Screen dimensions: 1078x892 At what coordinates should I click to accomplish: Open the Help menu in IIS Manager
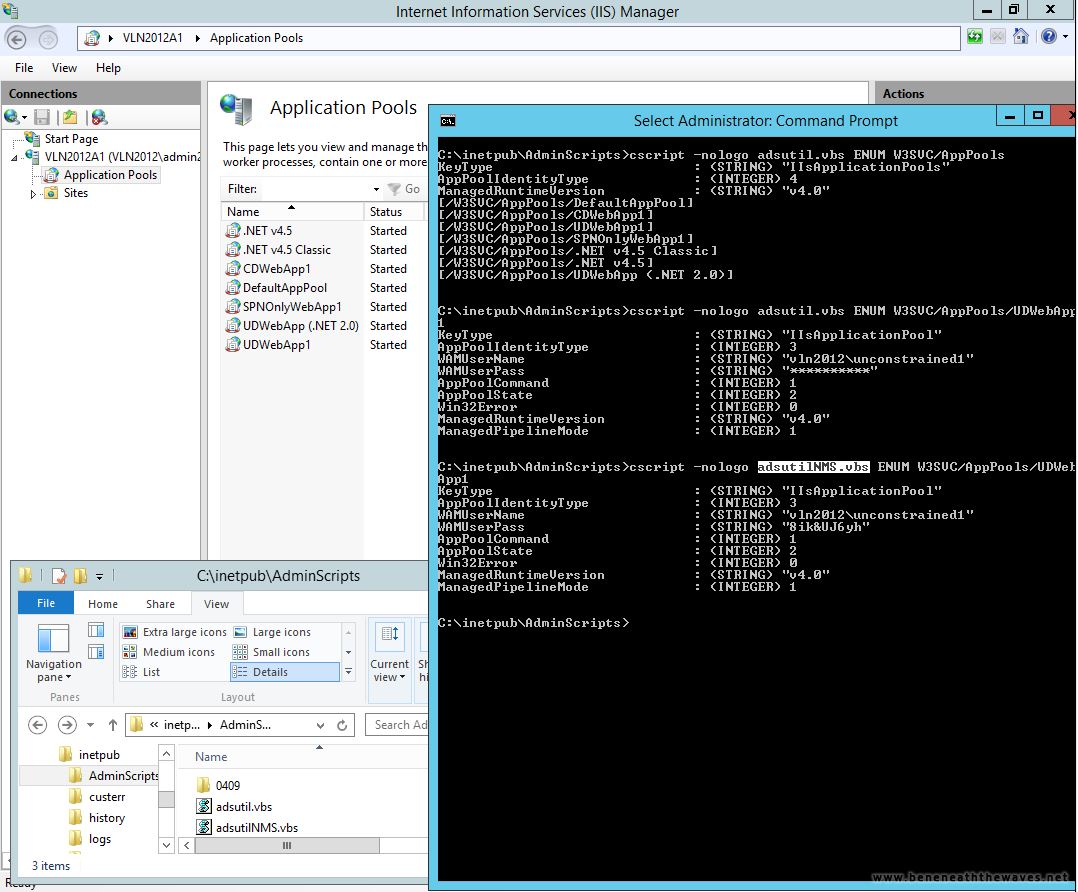tap(108, 68)
